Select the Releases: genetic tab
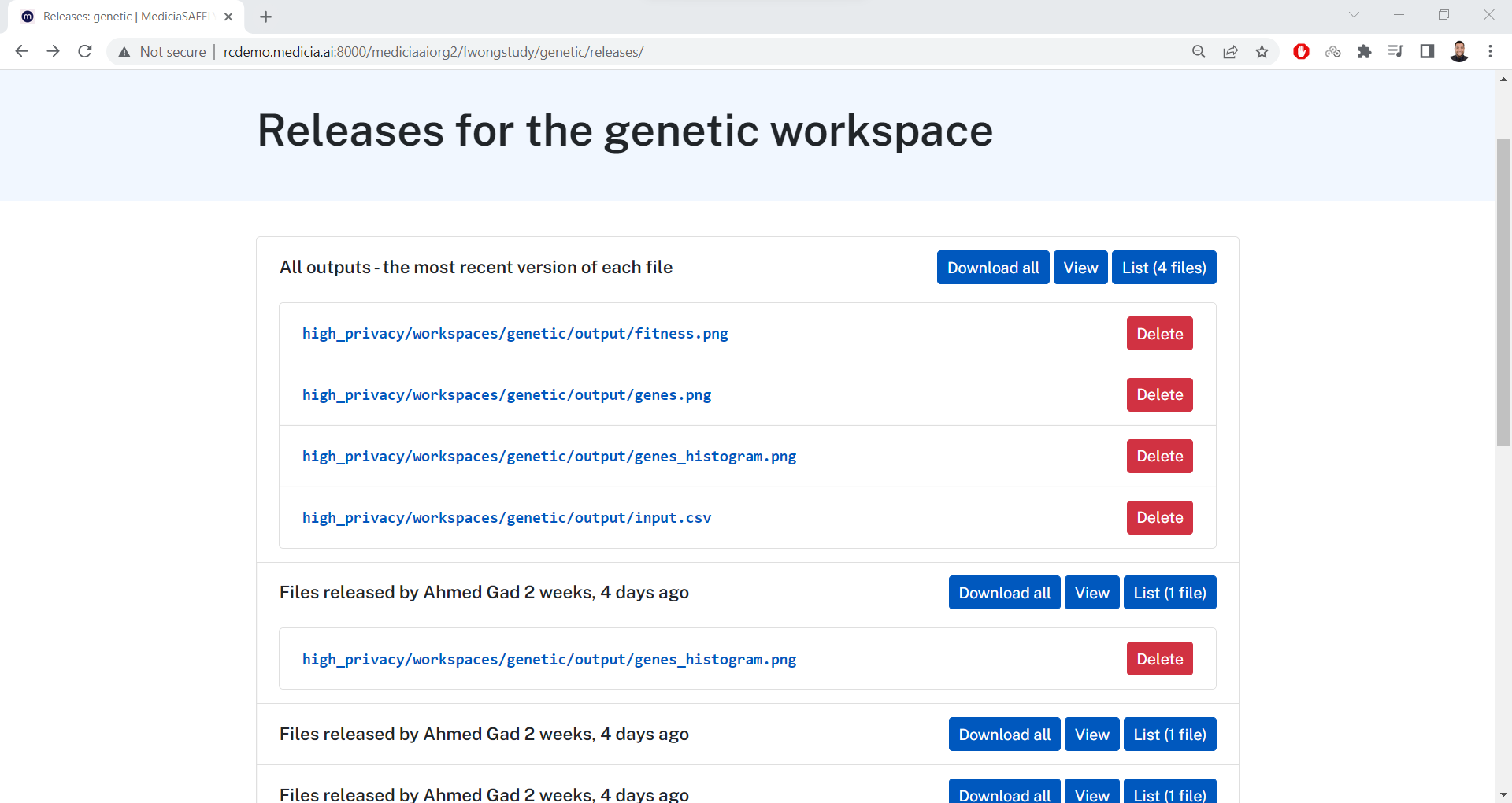Image resolution: width=1512 pixels, height=803 pixels. [x=126, y=17]
